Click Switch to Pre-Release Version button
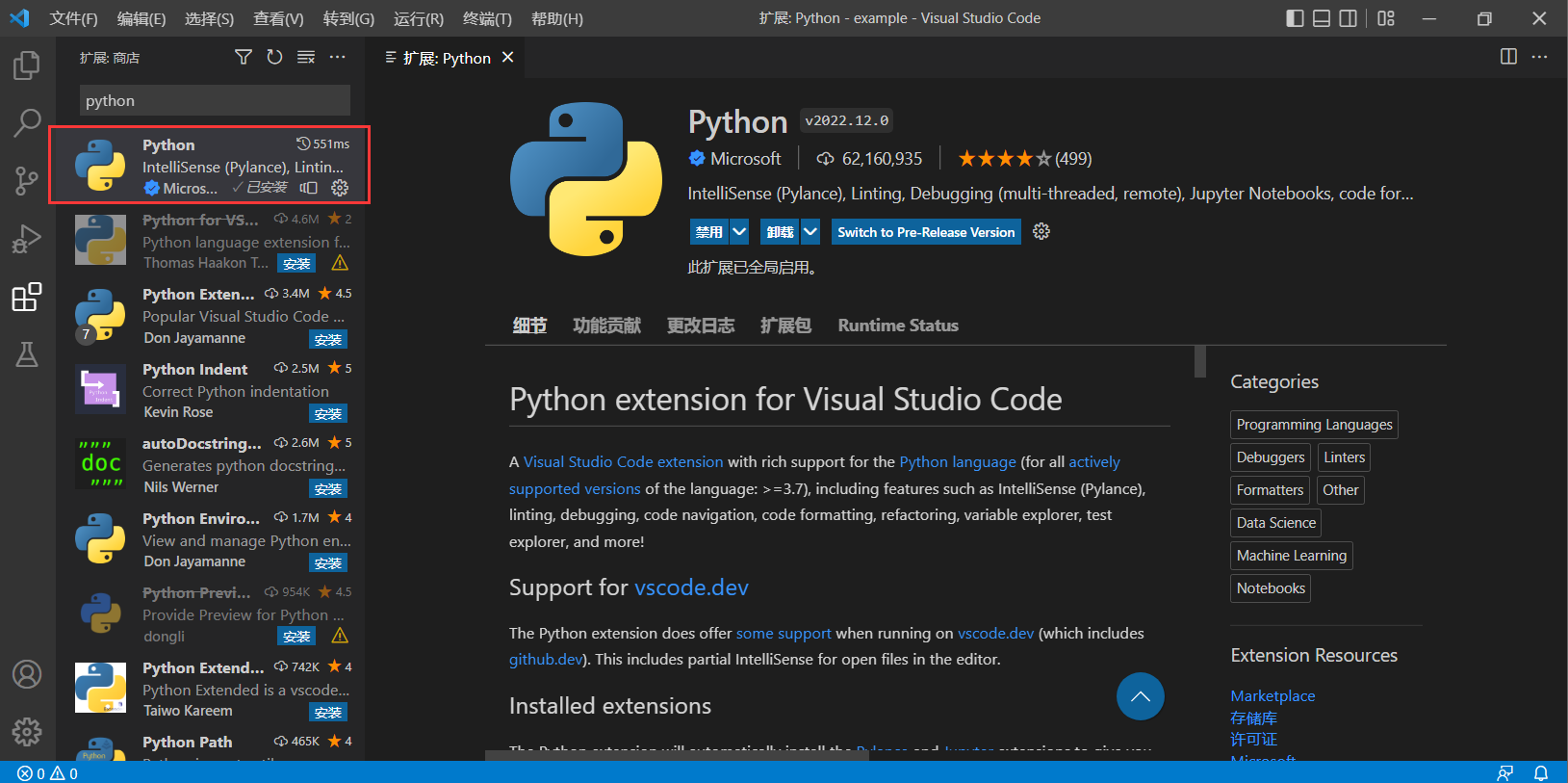 click(925, 232)
